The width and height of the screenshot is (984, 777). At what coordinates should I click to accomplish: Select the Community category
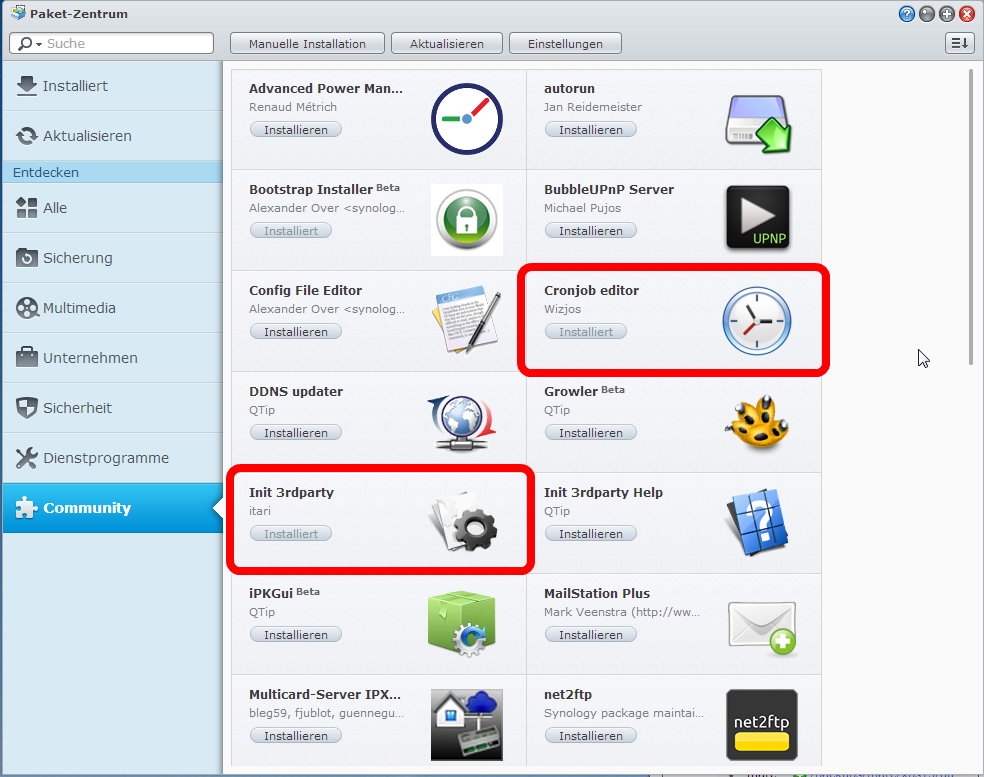click(x=112, y=508)
